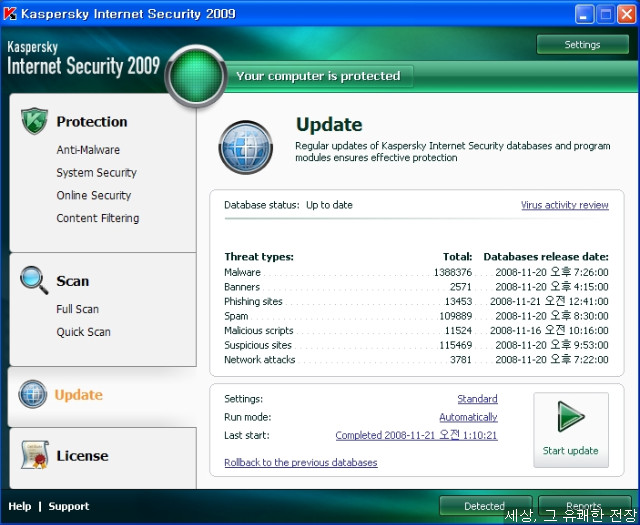Open Virus activity review link
The image size is (640, 525).
click(x=565, y=205)
